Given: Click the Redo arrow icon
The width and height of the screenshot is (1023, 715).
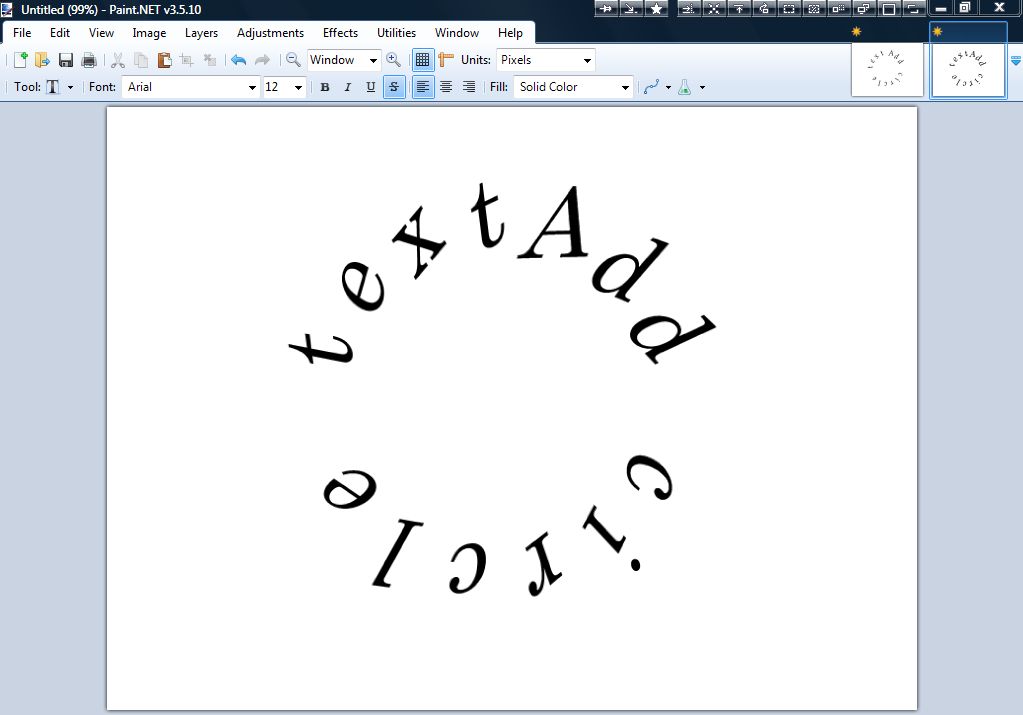Looking at the screenshot, I should [260, 60].
